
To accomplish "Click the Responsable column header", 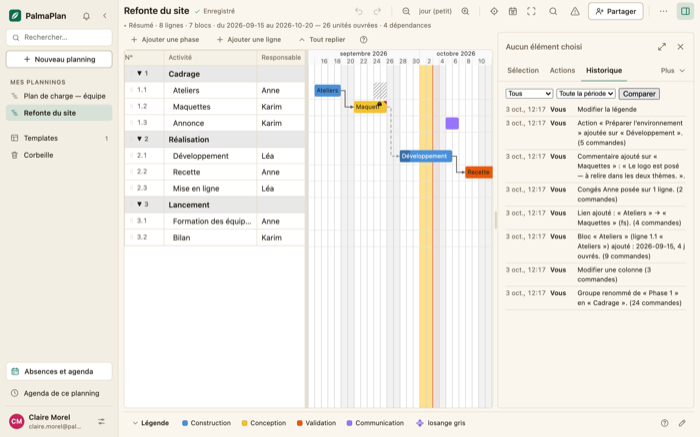I will pos(281,58).
